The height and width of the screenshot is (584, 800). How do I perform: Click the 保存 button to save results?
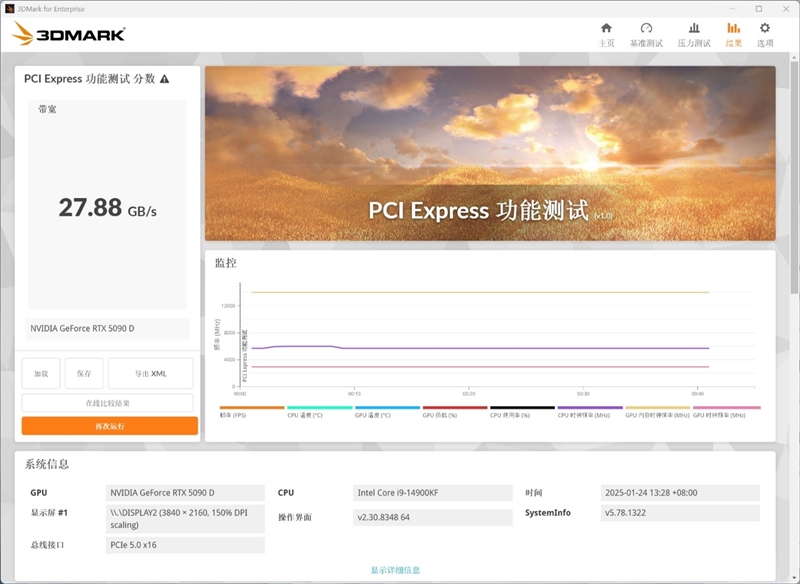coord(84,373)
